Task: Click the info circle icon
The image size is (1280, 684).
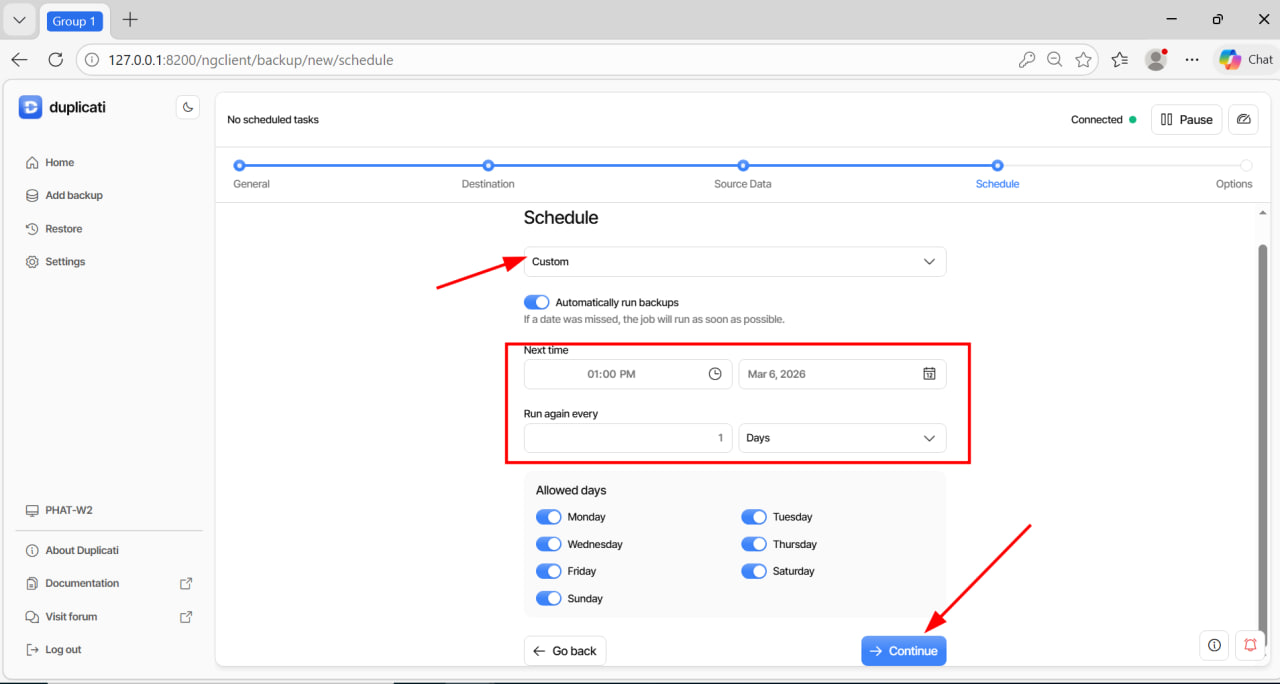Action: (x=1214, y=645)
